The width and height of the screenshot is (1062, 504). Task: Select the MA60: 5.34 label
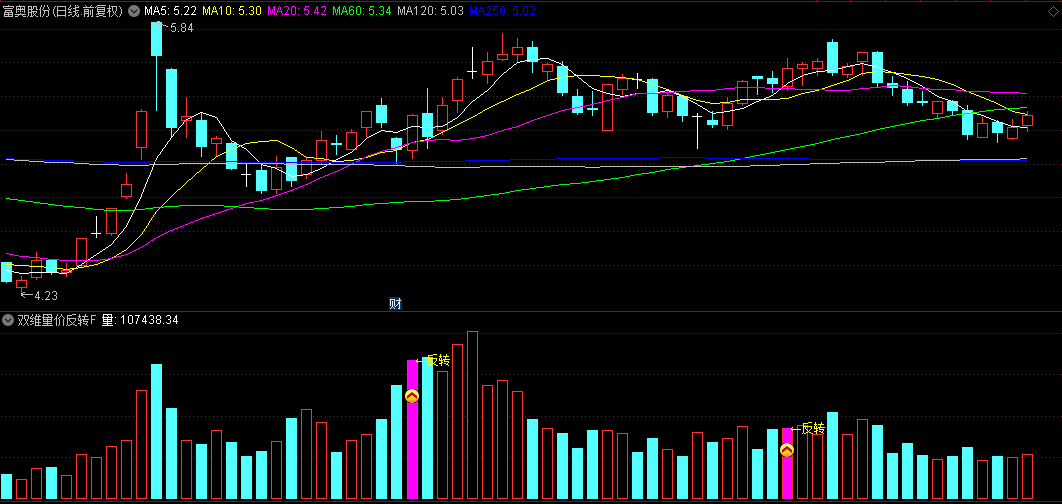tap(362, 11)
